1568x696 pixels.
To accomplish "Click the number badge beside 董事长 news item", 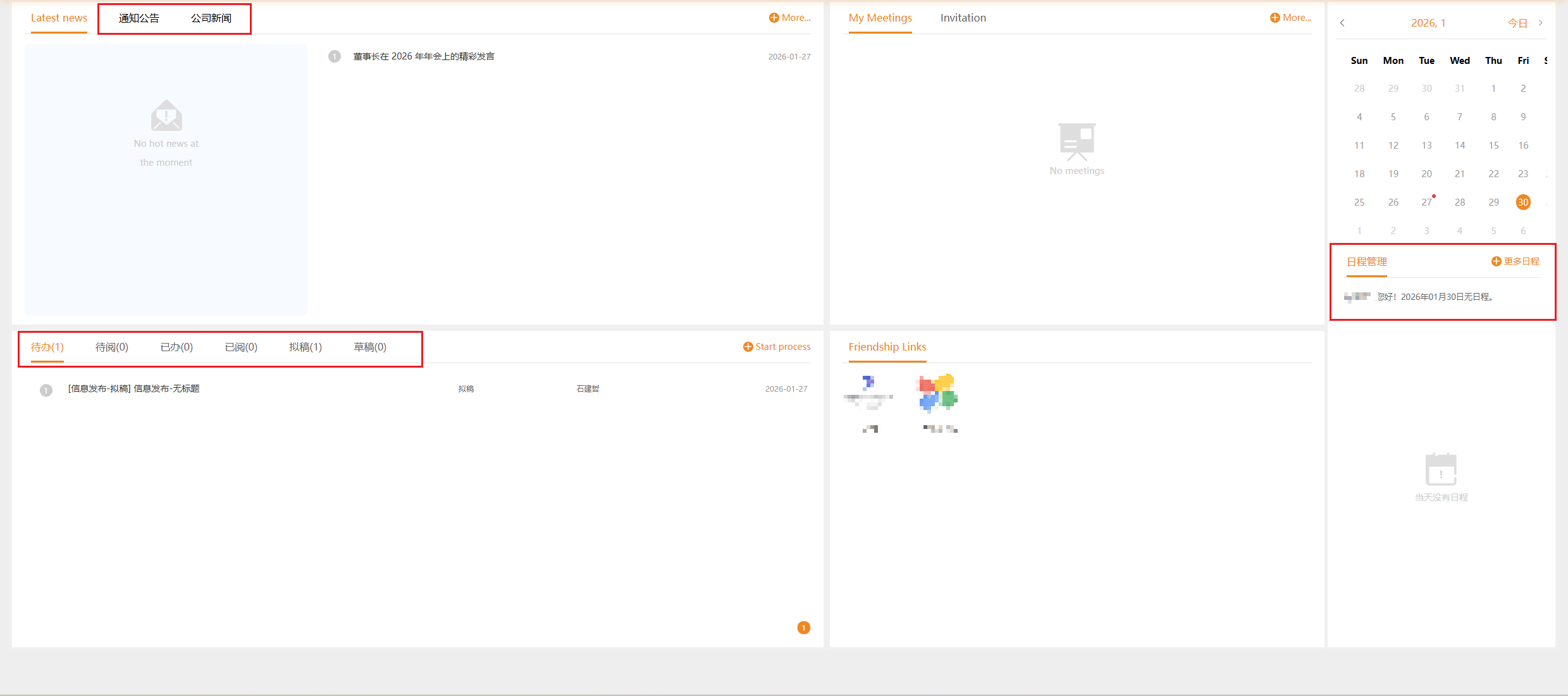I will tap(335, 56).
